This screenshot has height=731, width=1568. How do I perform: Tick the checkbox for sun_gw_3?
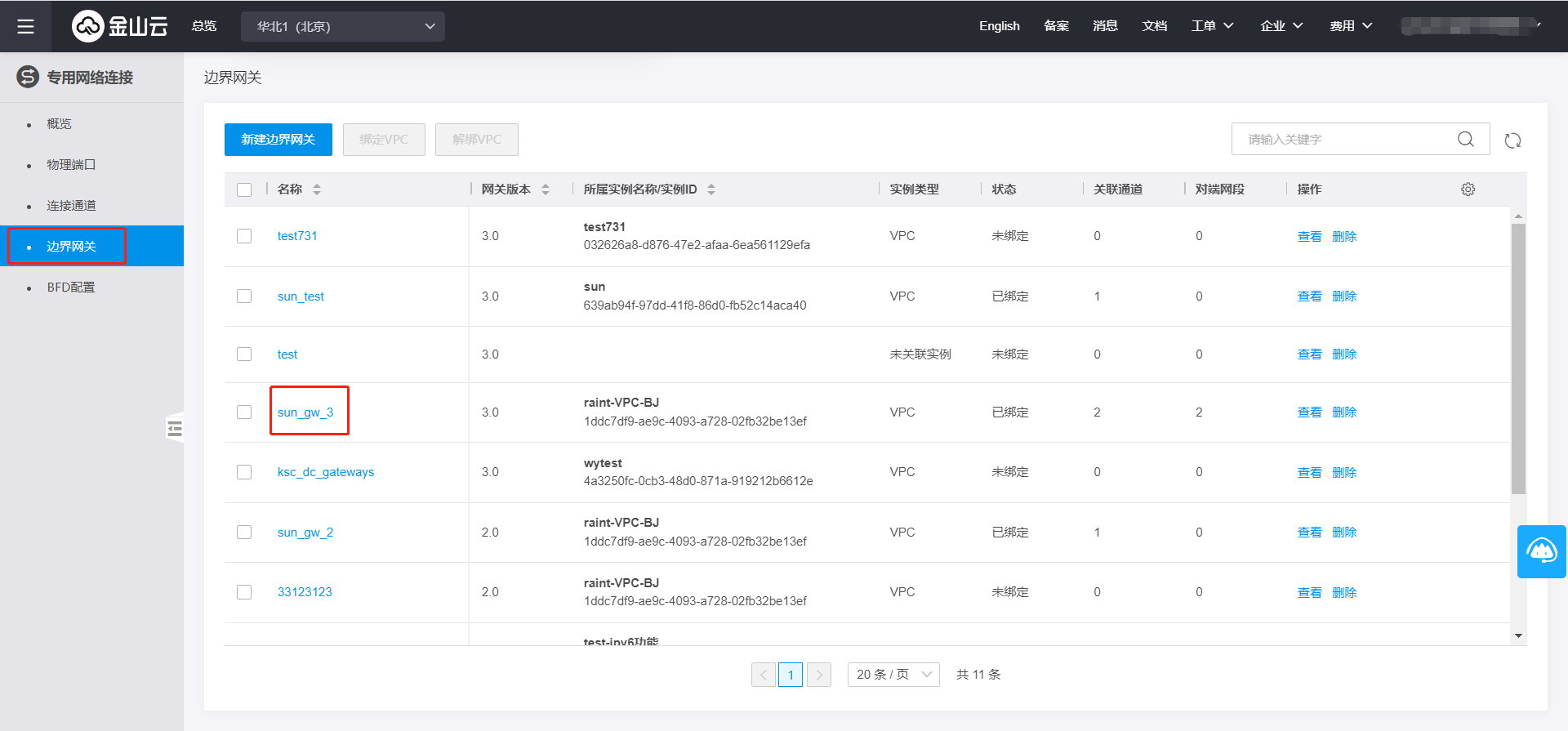pos(244,412)
